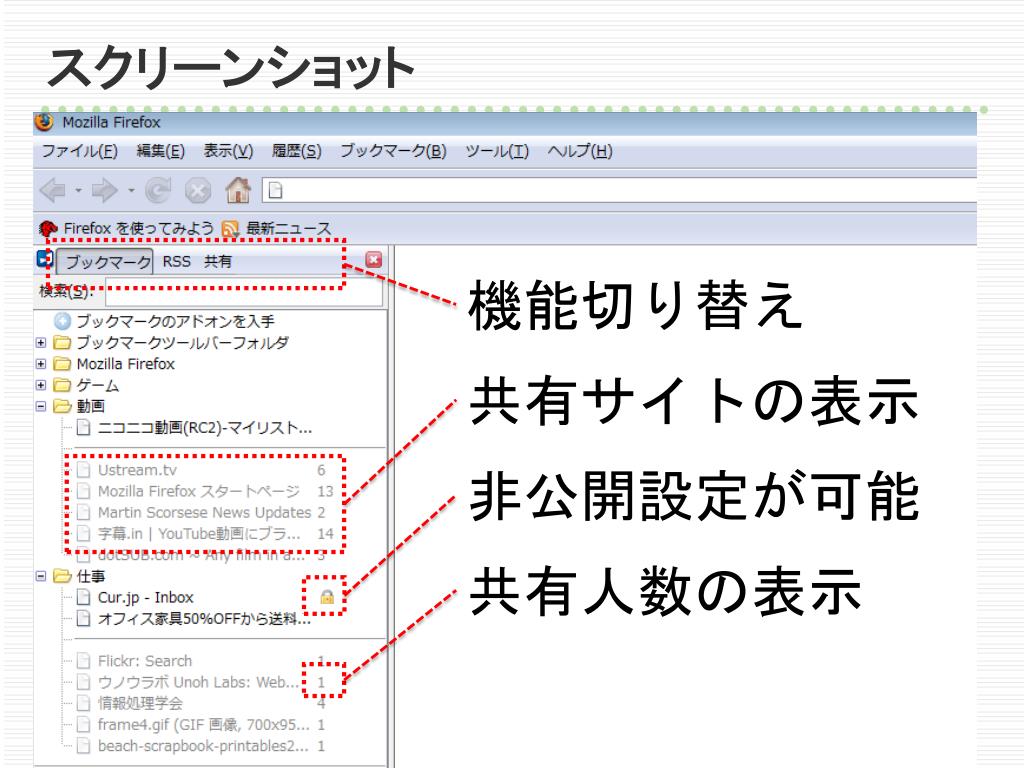This screenshot has height=768, width=1024.
Task: Select the Mozilla Firefox folder icon
Action: (62, 364)
